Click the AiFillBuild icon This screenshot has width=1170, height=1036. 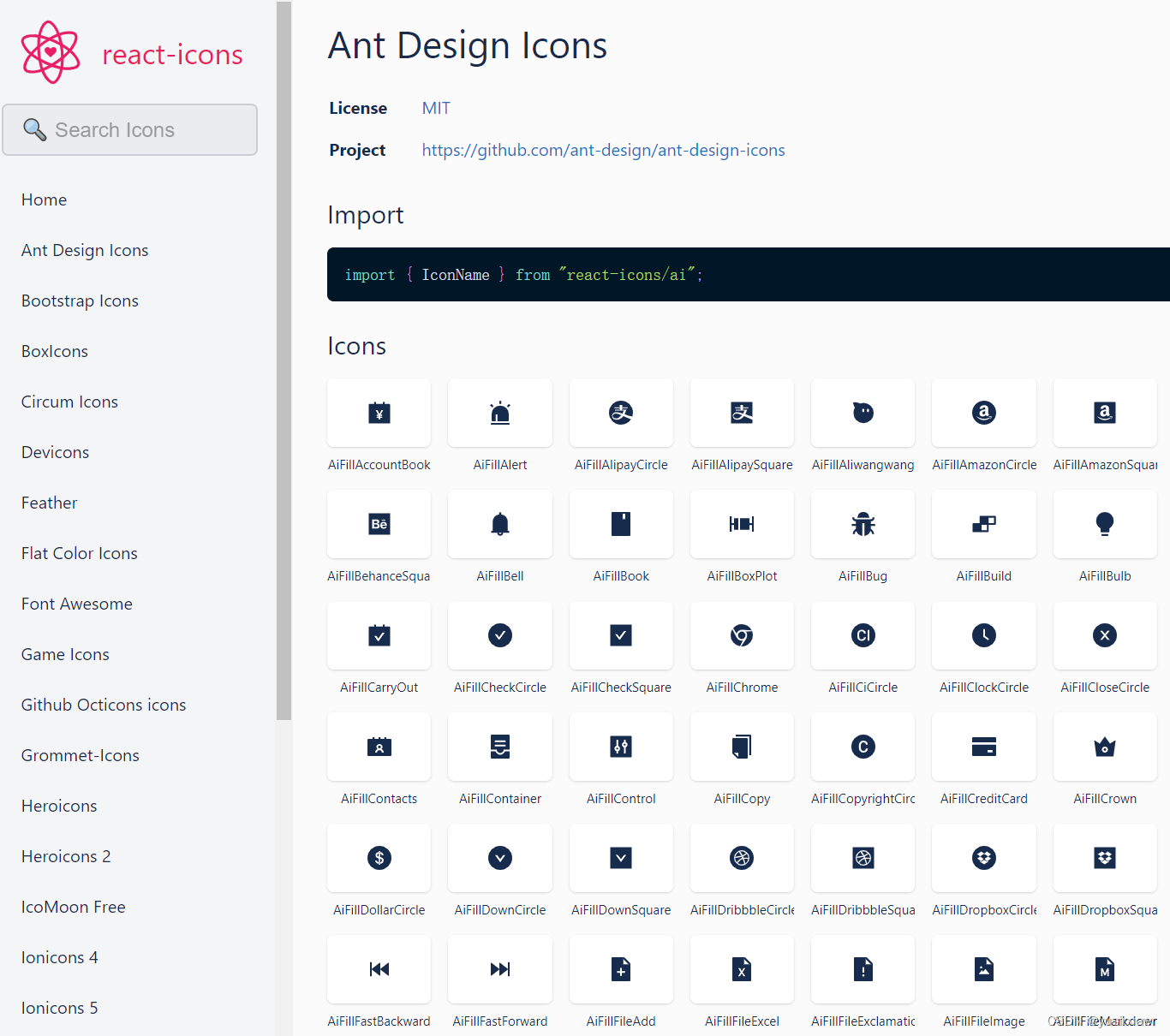(984, 524)
